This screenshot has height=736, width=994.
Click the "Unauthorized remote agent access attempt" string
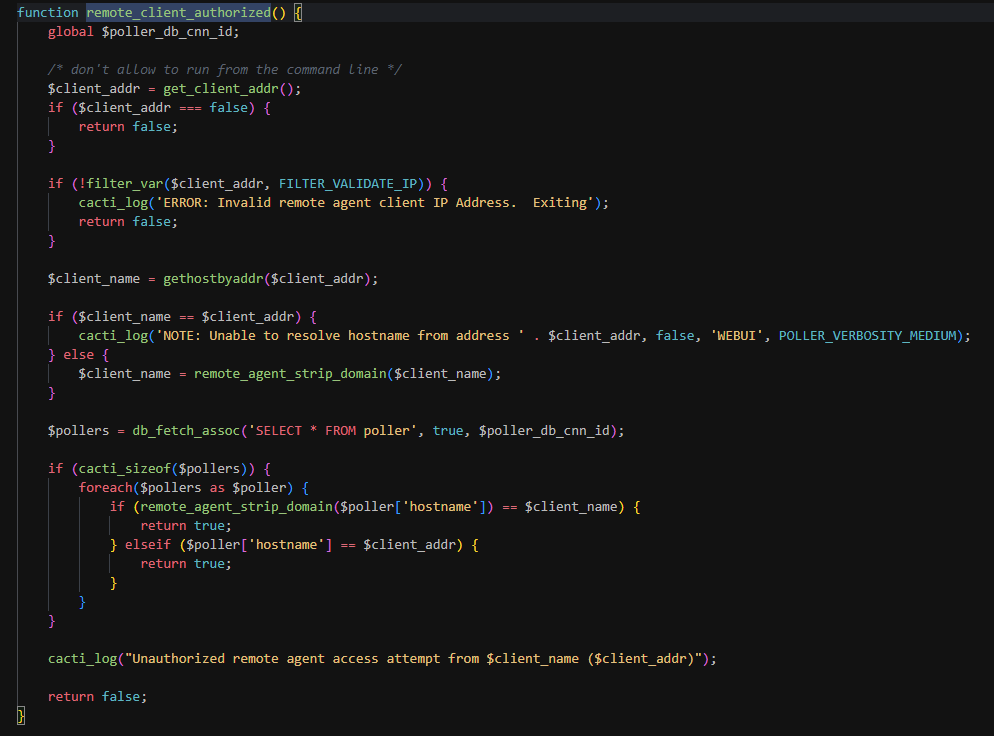point(414,659)
